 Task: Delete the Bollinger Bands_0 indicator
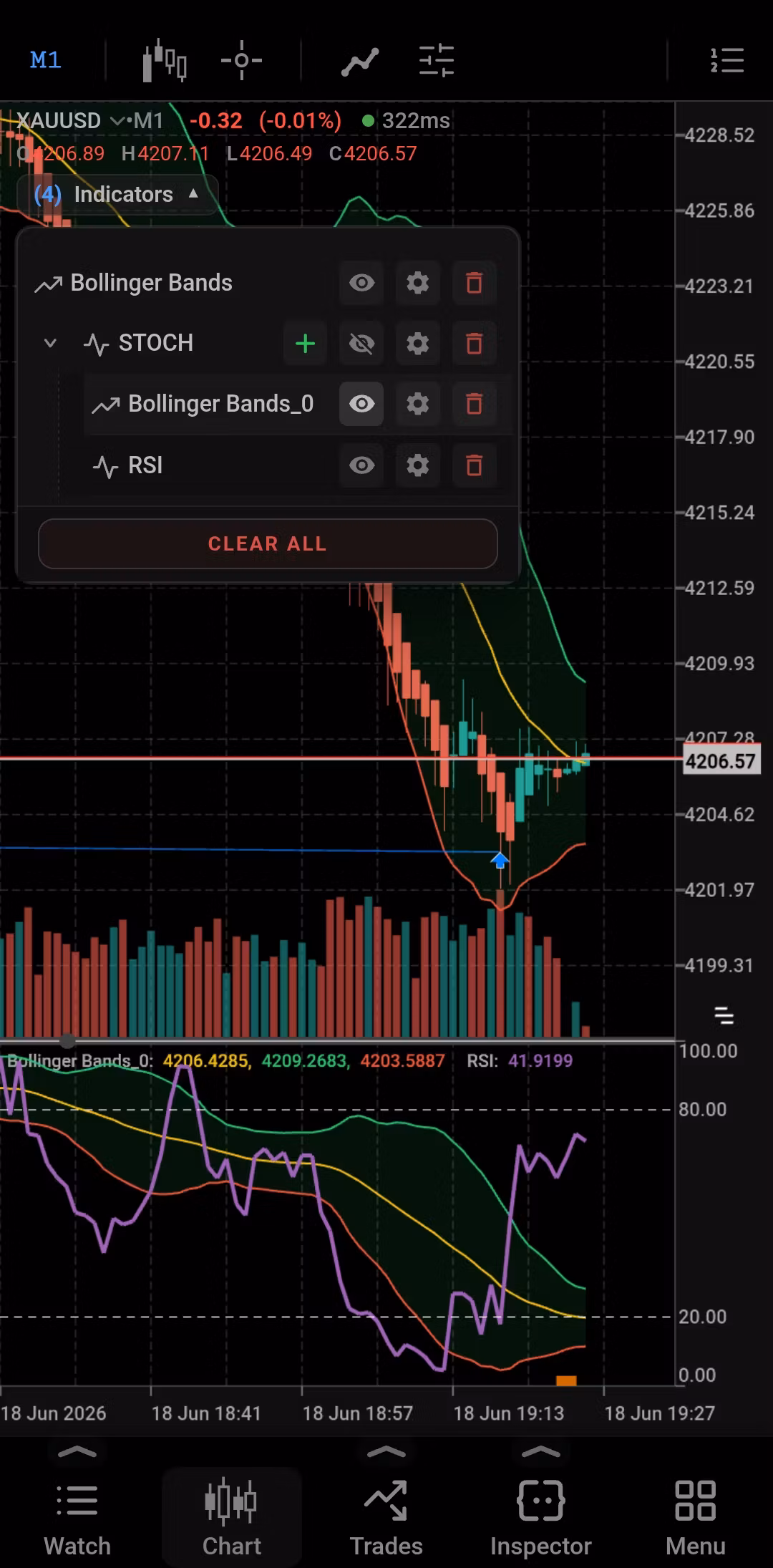coord(475,404)
